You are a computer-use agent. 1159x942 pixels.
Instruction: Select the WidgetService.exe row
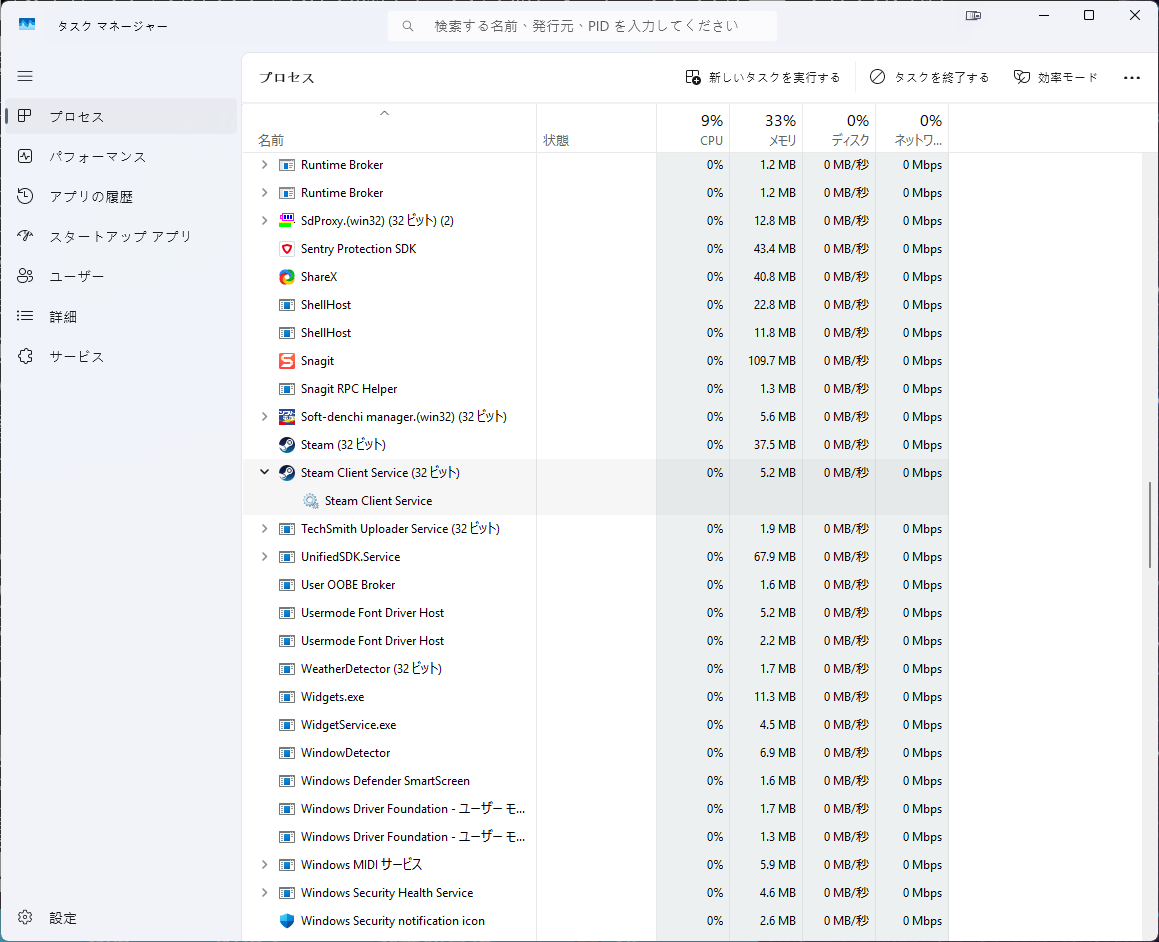pos(596,725)
